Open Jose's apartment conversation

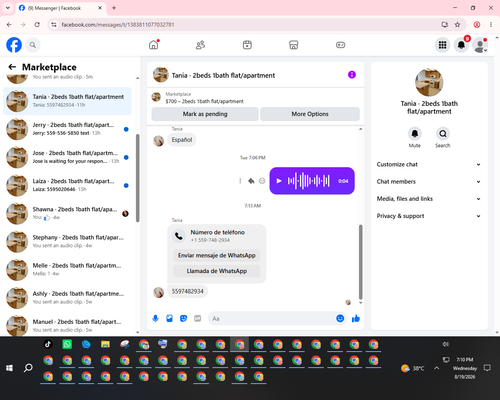click(x=68, y=157)
